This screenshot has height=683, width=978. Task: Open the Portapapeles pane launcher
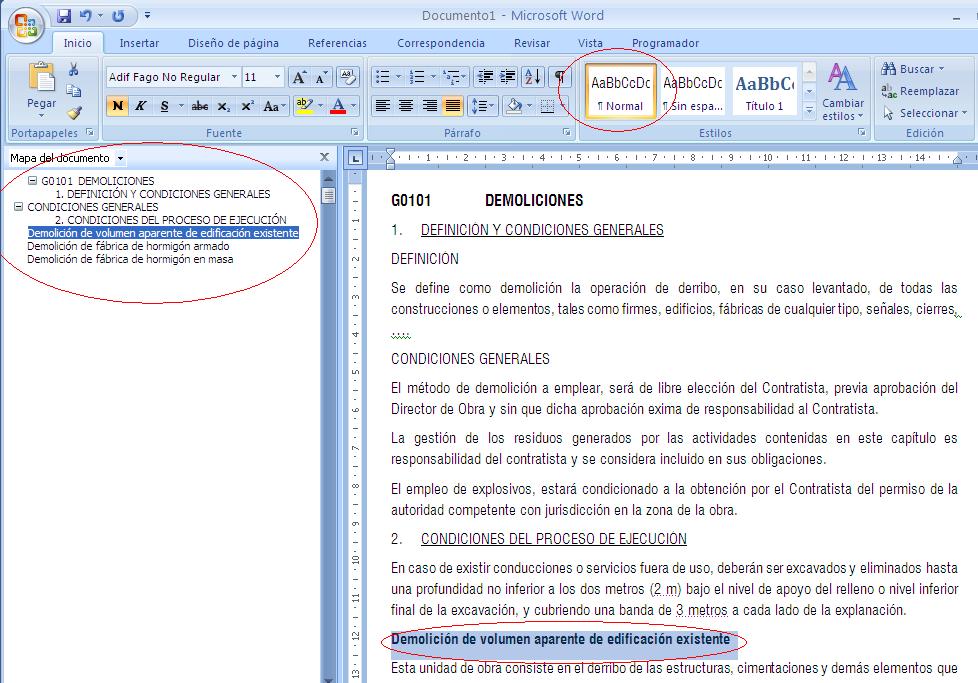(x=90, y=132)
